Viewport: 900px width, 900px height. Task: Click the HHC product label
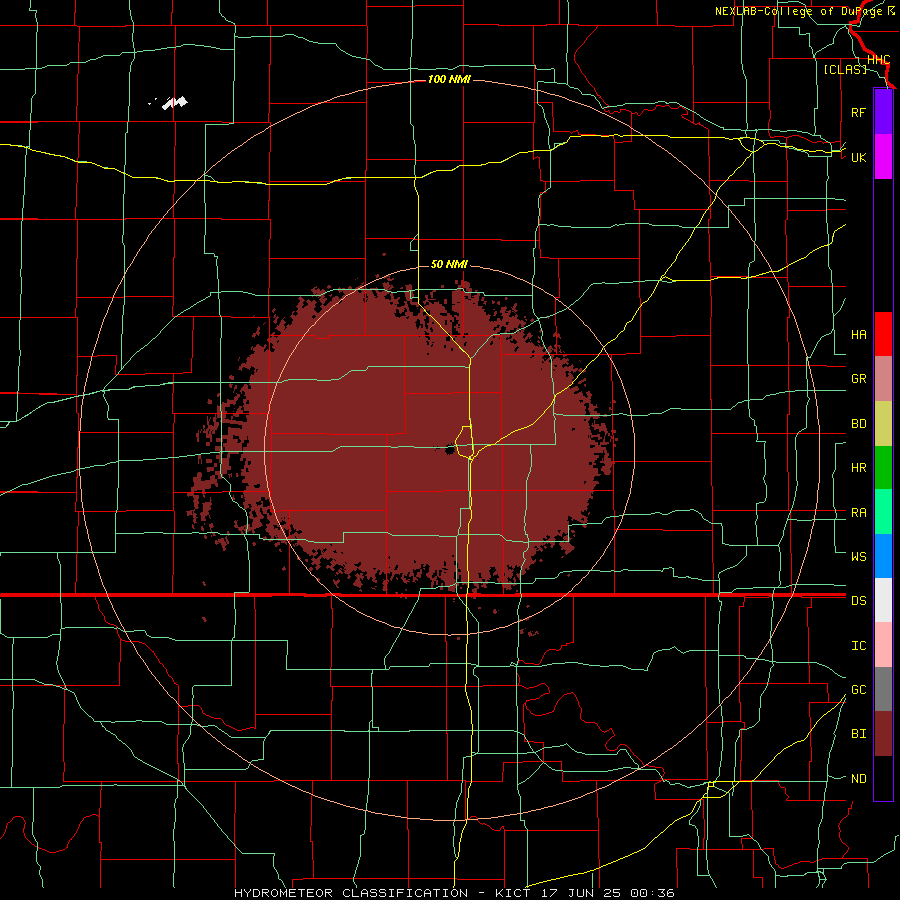(x=878, y=60)
